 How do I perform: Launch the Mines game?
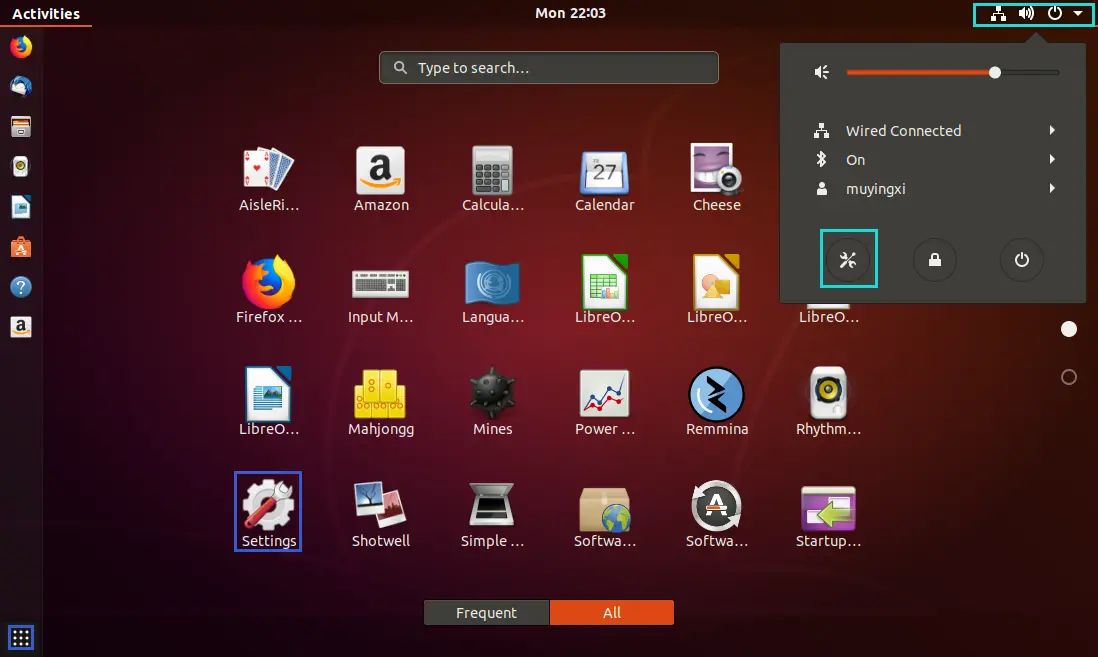point(492,402)
